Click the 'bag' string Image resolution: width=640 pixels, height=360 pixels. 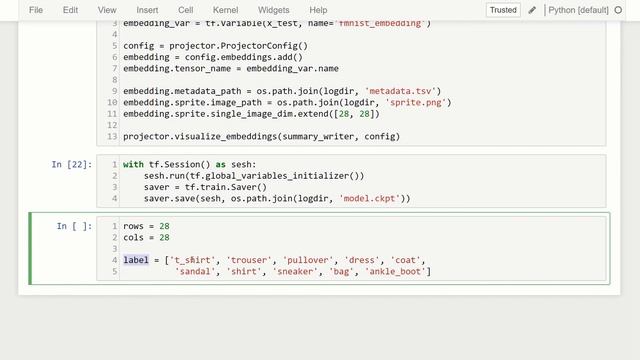(x=342, y=271)
